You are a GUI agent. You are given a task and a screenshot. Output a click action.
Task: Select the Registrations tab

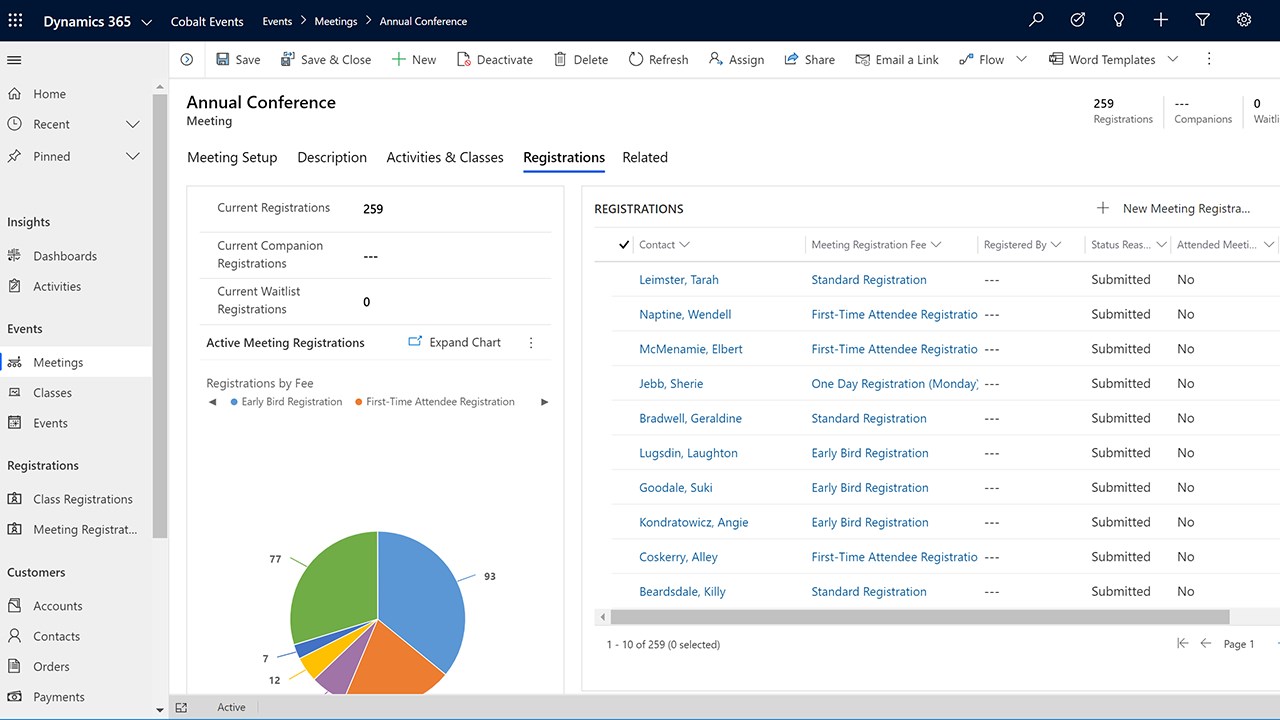coord(564,158)
